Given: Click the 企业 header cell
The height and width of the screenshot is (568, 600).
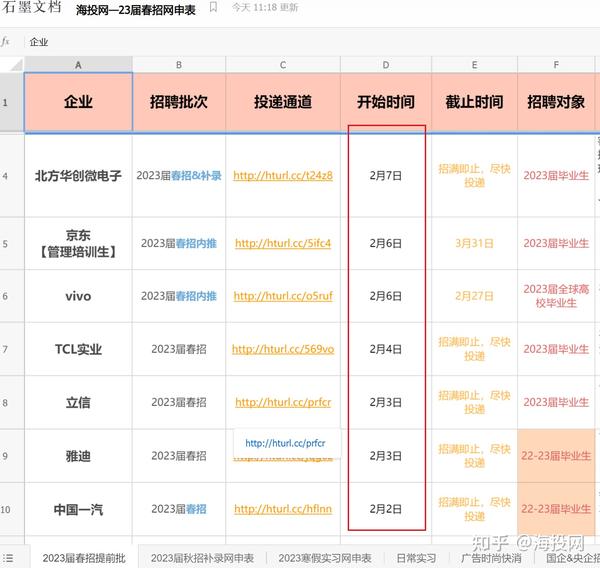Looking at the screenshot, I should pyautogui.click(x=78, y=102).
